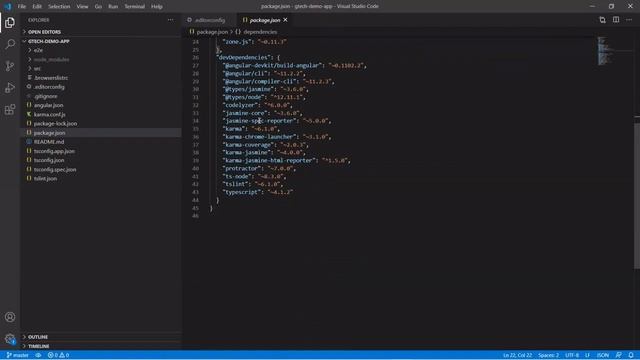This screenshot has height=360, width=640.
Task: Open README.md in the explorer
Action: point(49,142)
